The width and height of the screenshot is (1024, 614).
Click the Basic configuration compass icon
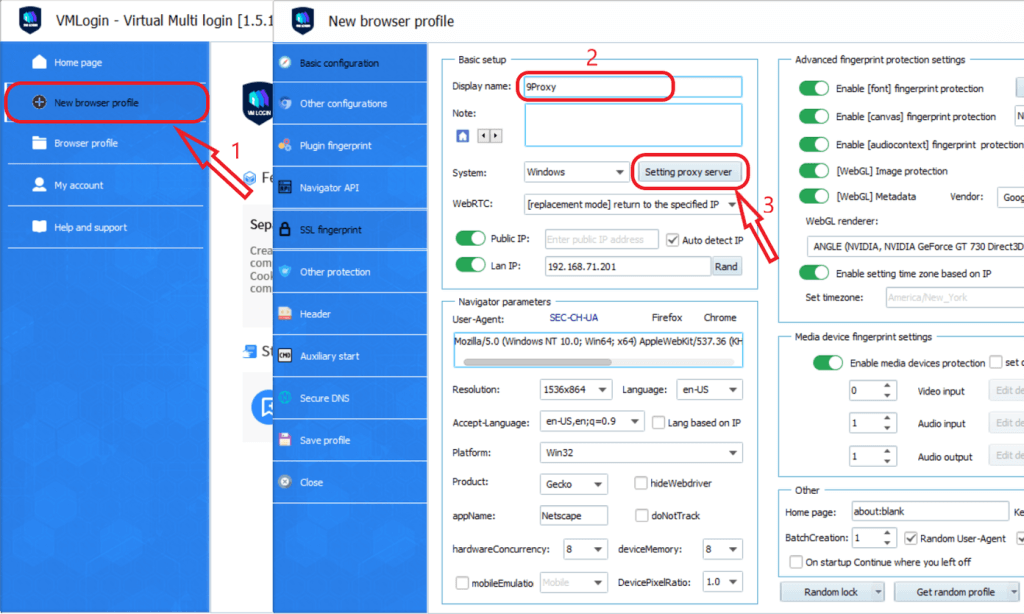[285, 63]
